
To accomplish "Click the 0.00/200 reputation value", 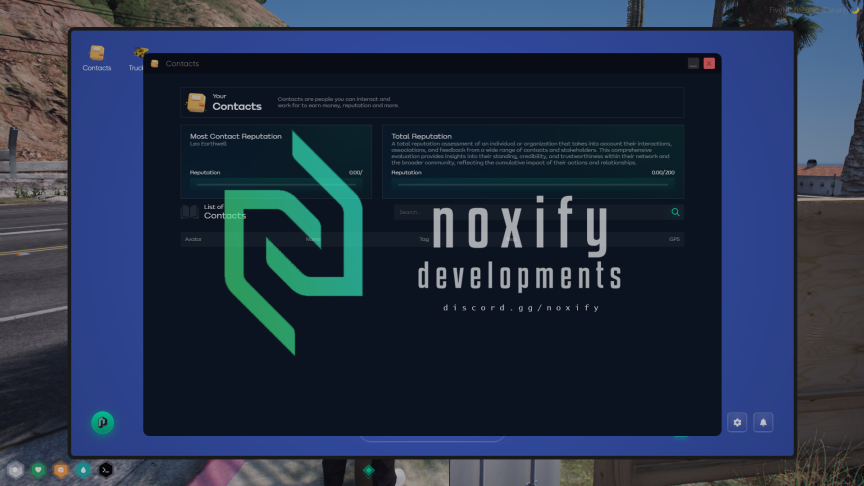I will click(x=663, y=172).
